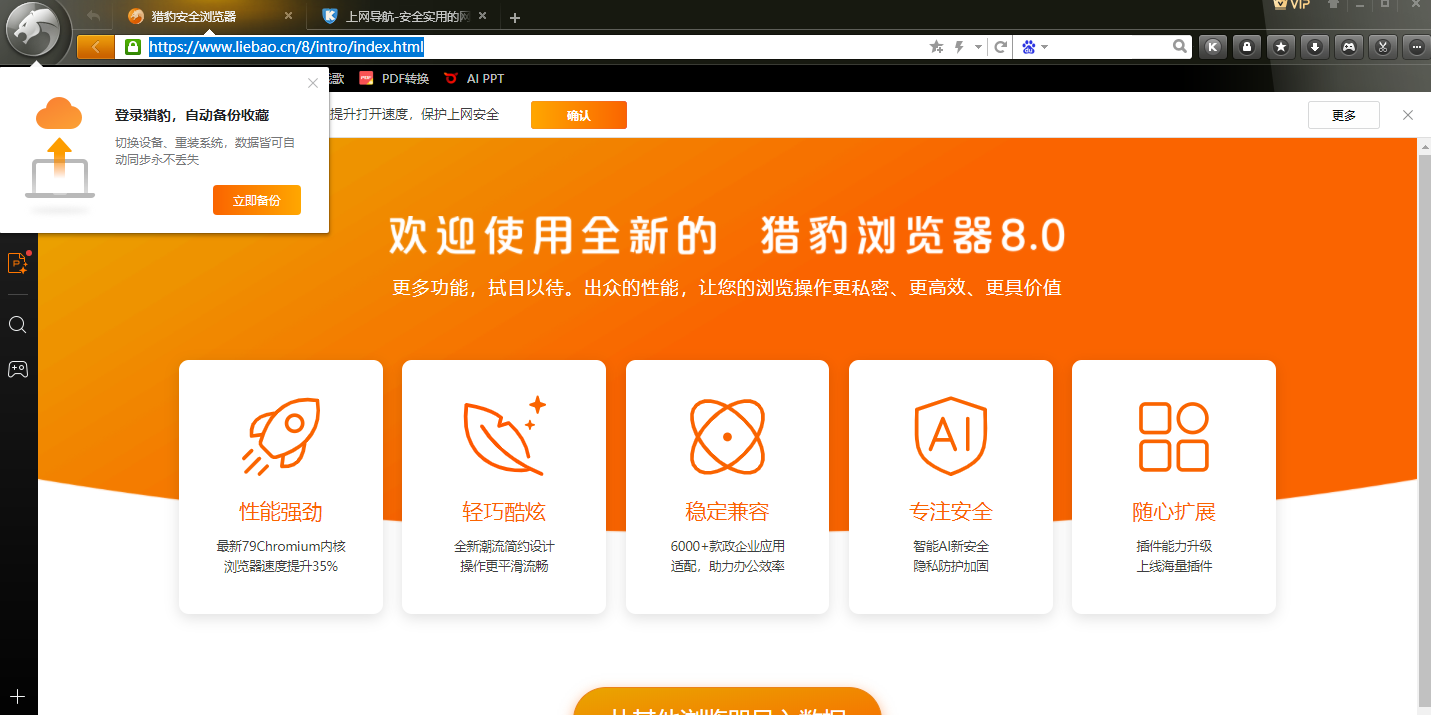Viewport: 1431px width, 715px height.
Task: Open the PDF转换 bookmark
Action: (x=394, y=78)
